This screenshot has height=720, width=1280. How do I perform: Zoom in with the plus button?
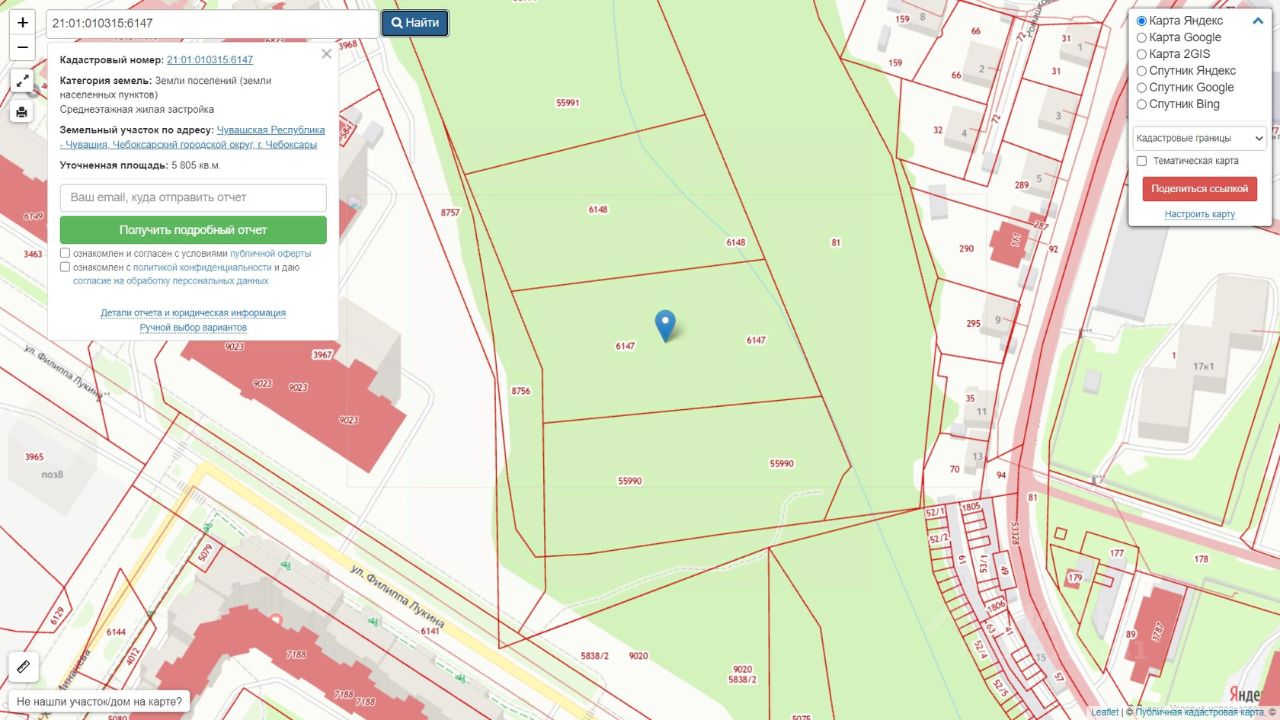coord(22,22)
